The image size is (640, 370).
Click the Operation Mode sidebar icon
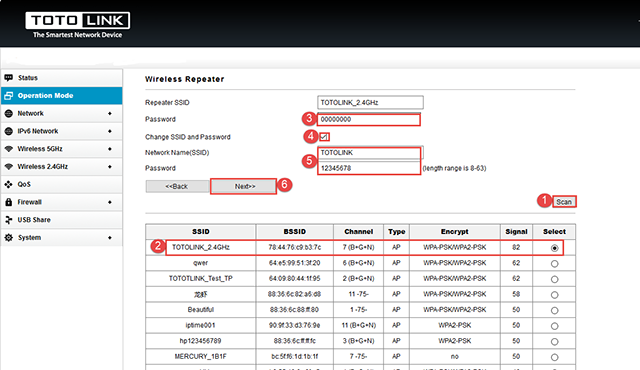pos(8,95)
